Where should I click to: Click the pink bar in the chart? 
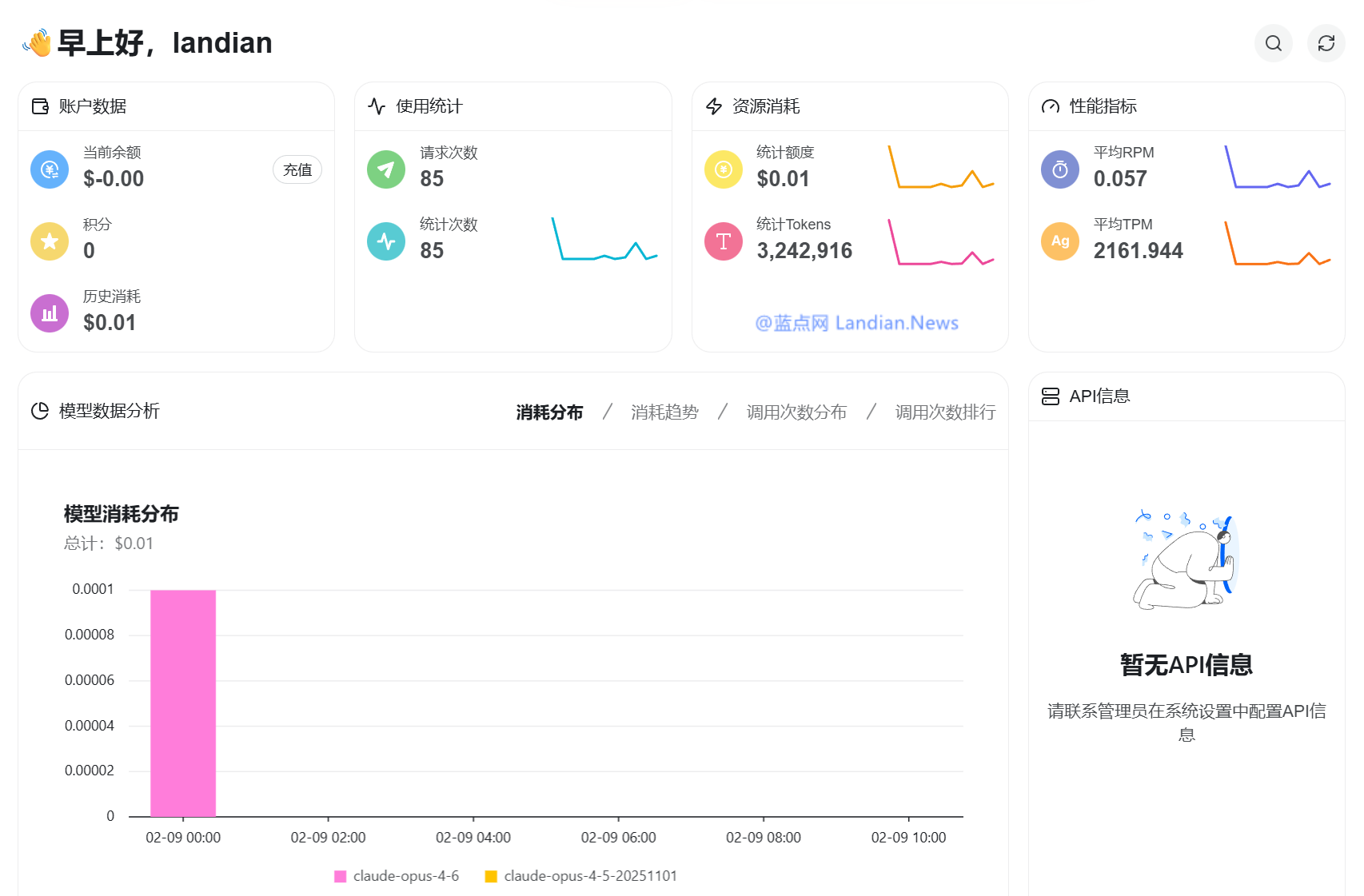click(x=183, y=703)
